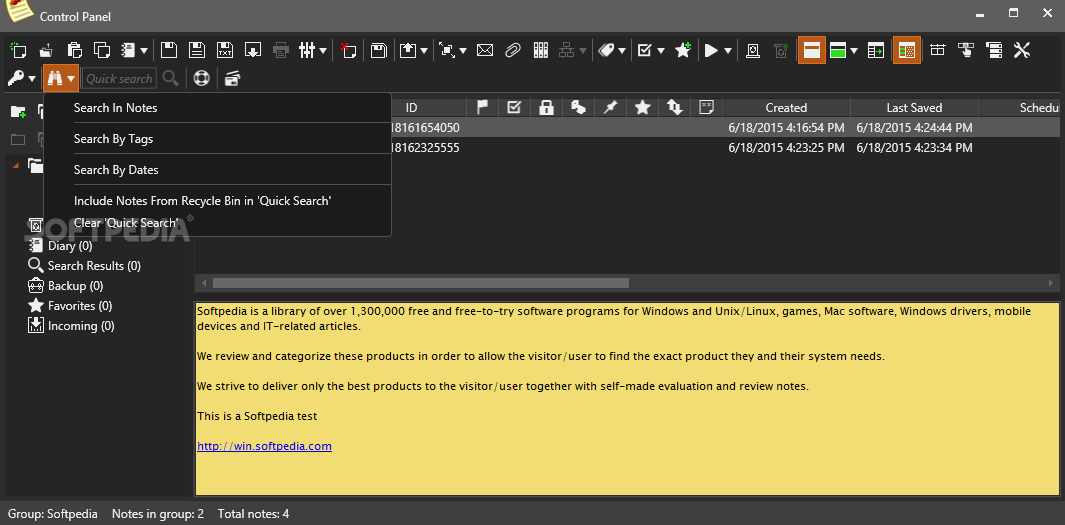Choose Search By Dates menu entry
Image resolution: width=1065 pixels, height=525 pixels.
pos(116,170)
